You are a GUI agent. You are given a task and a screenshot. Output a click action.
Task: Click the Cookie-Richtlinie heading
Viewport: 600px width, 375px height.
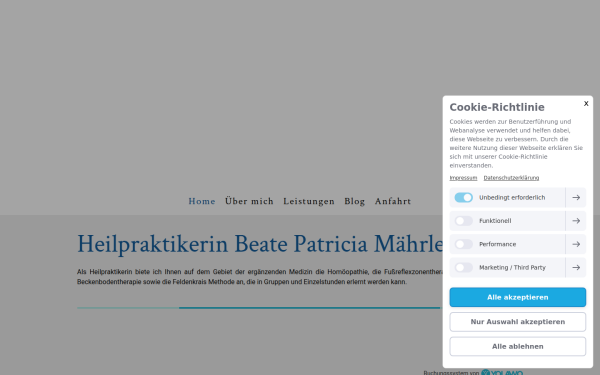pyautogui.click(x=497, y=107)
